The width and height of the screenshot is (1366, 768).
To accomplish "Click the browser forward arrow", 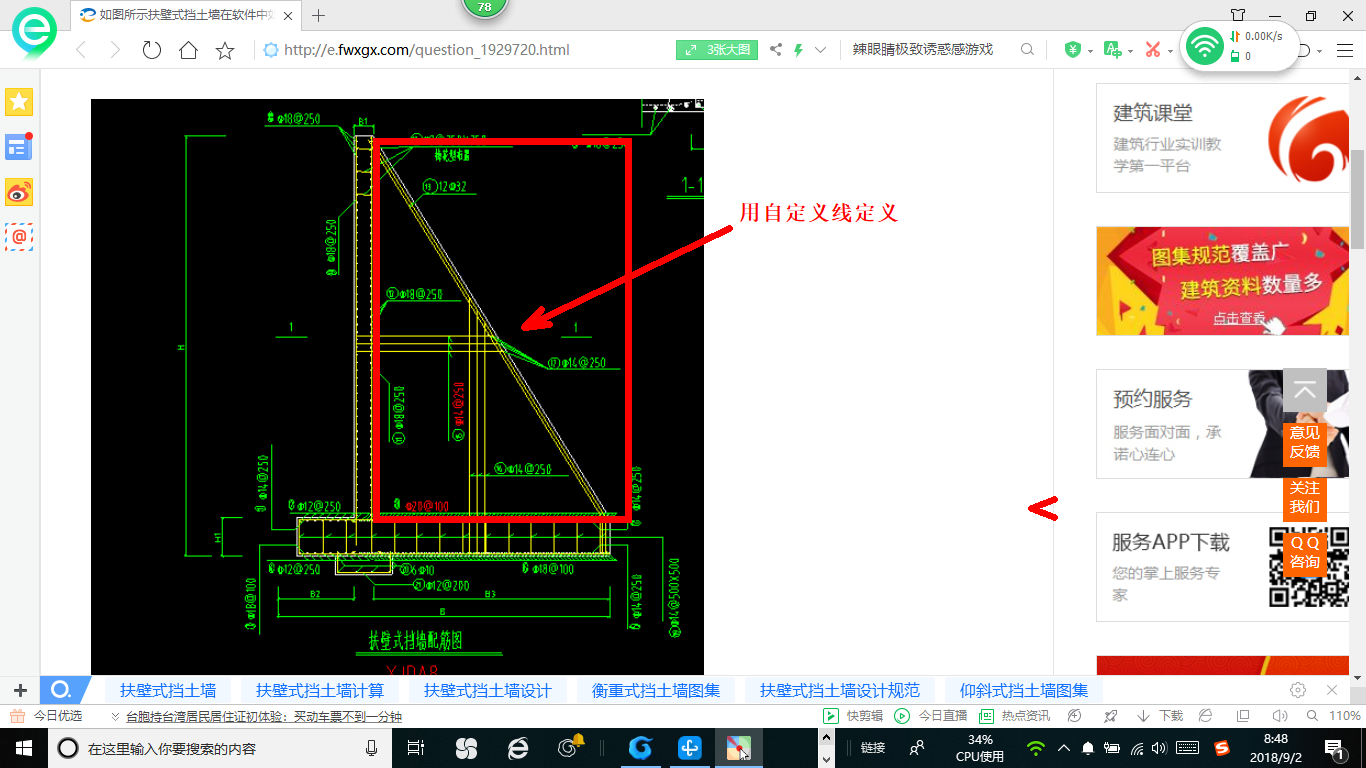I will pyautogui.click(x=115, y=50).
